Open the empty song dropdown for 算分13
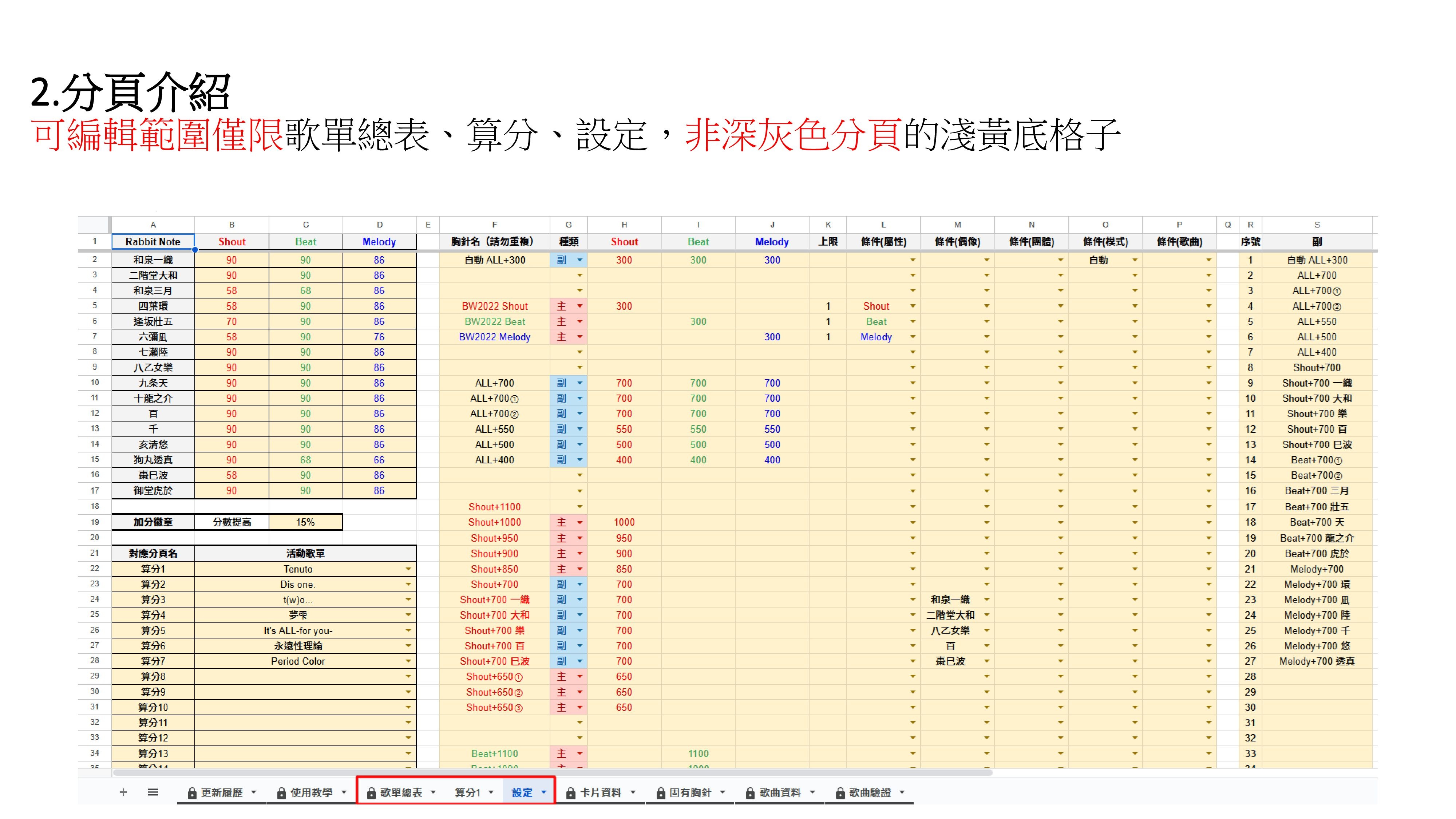This screenshot has height=819, width=1456. coord(408,753)
